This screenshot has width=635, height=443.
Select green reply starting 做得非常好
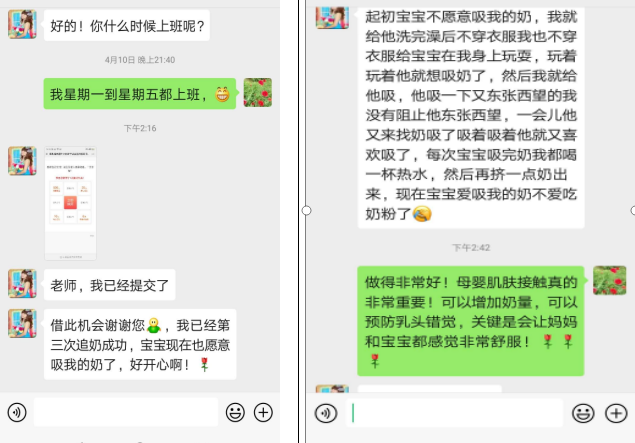coord(471,321)
